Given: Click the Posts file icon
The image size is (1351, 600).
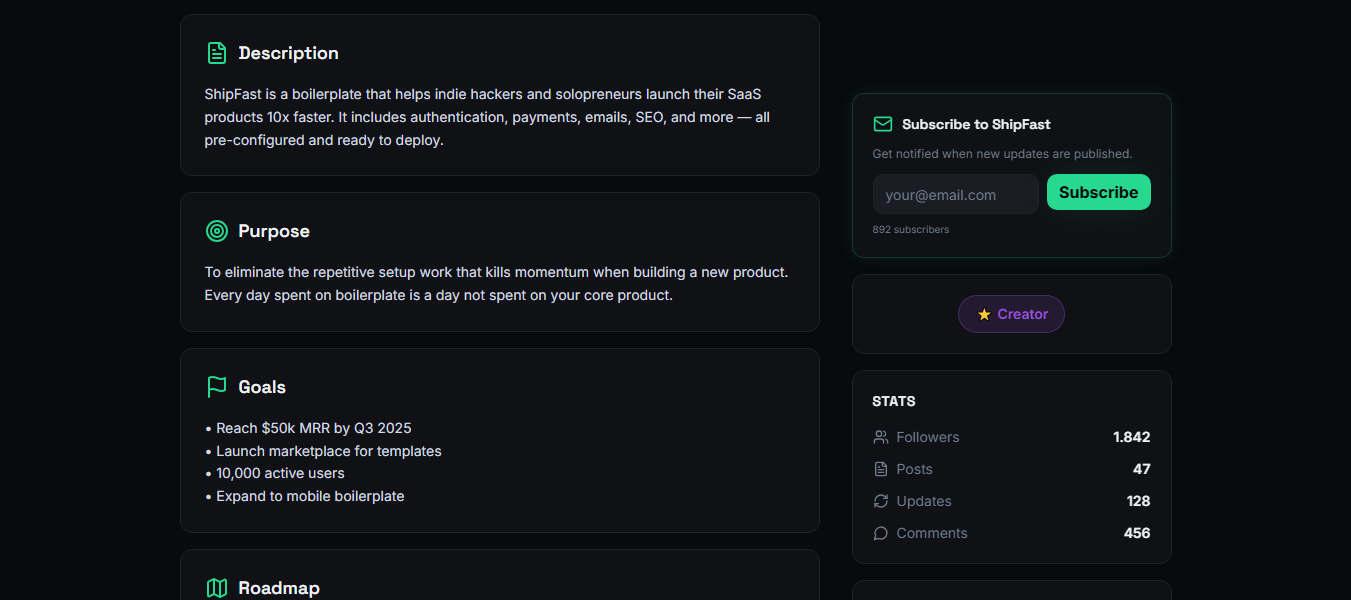Looking at the screenshot, I should [x=881, y=469].
